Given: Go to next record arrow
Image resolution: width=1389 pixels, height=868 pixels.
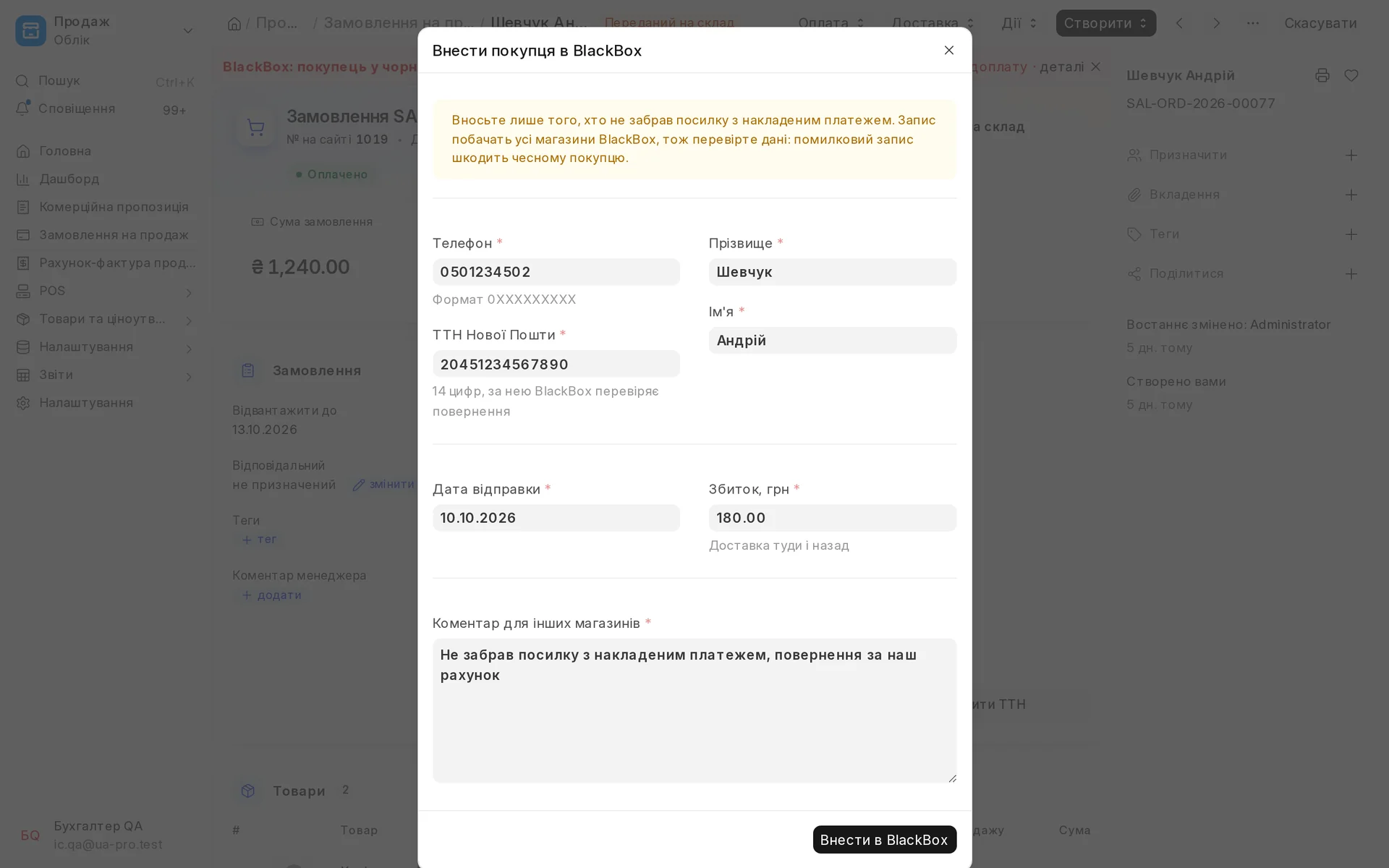Looking at the screenshot, I should pyautogui.click(x=1216, y=23).
